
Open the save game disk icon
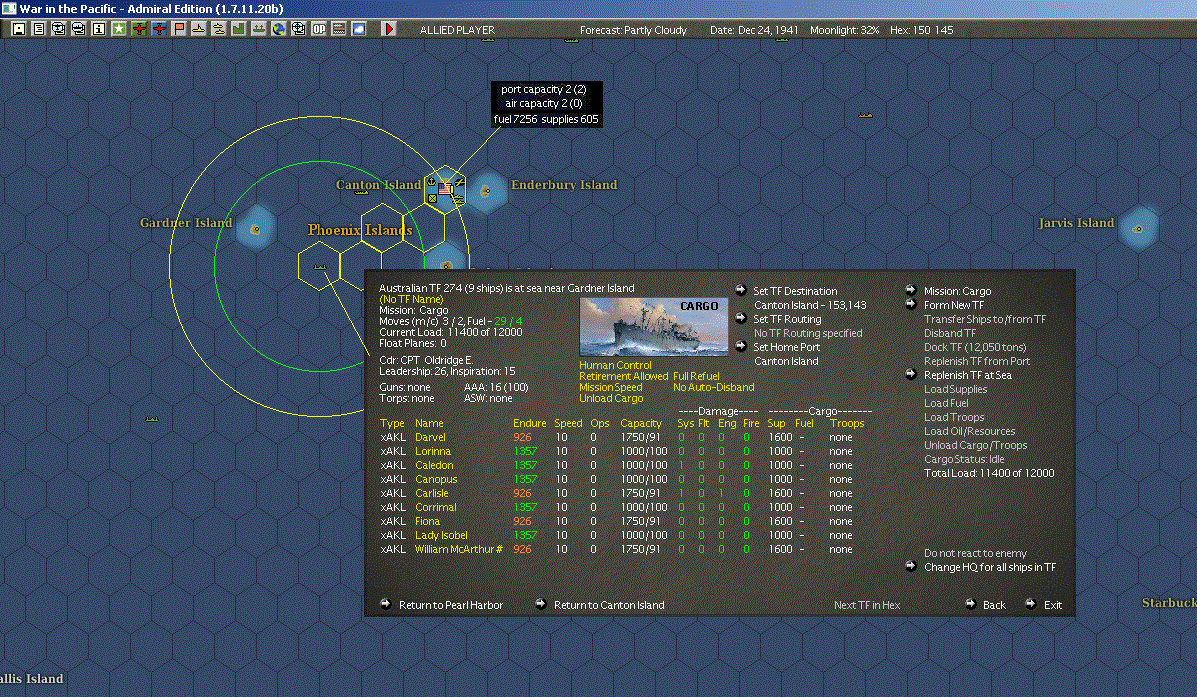click(x=19, y=29)
